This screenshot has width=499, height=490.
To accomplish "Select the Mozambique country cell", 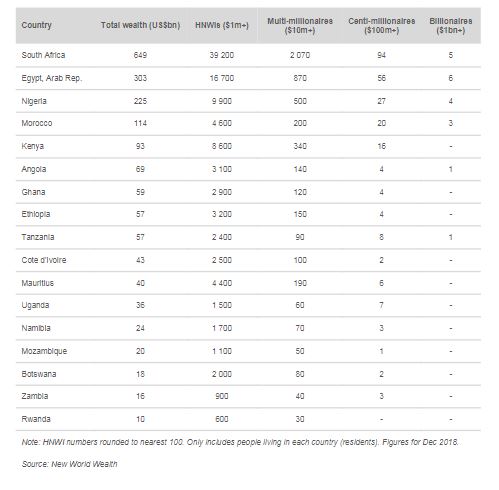I will click(44, 351).
